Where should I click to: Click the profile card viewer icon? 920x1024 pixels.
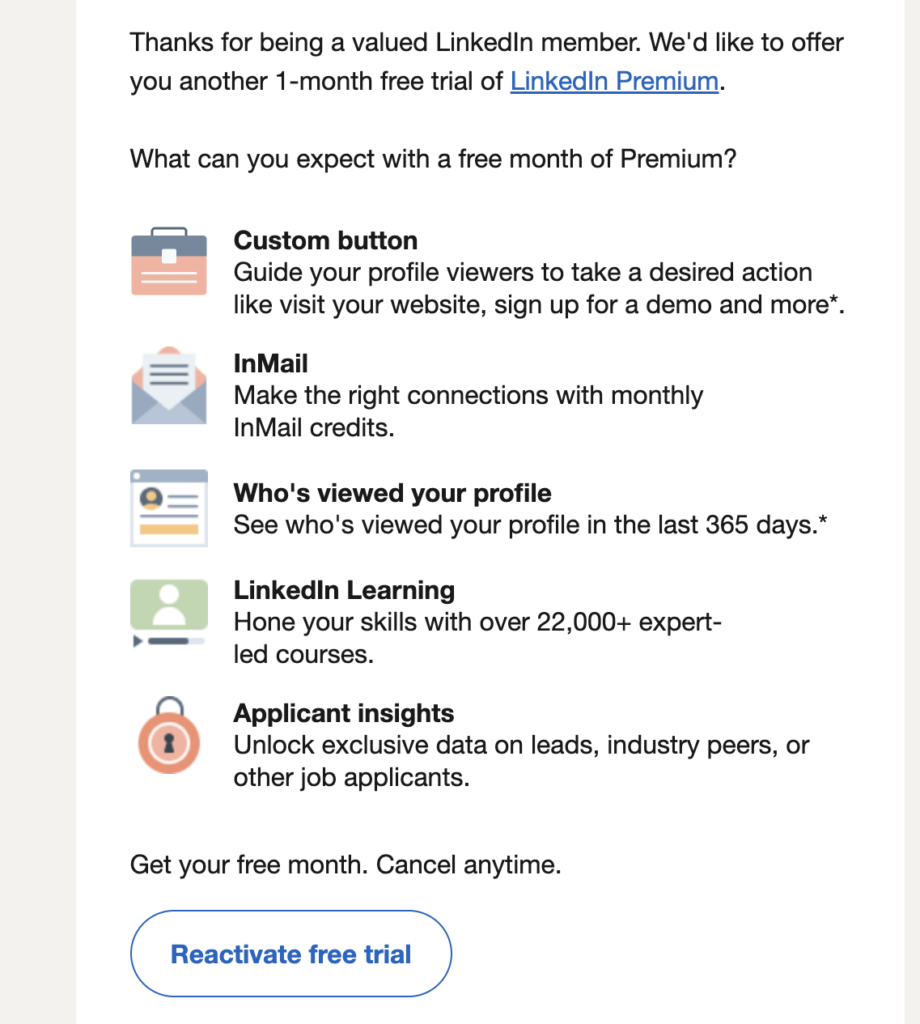tap(168, 508)
